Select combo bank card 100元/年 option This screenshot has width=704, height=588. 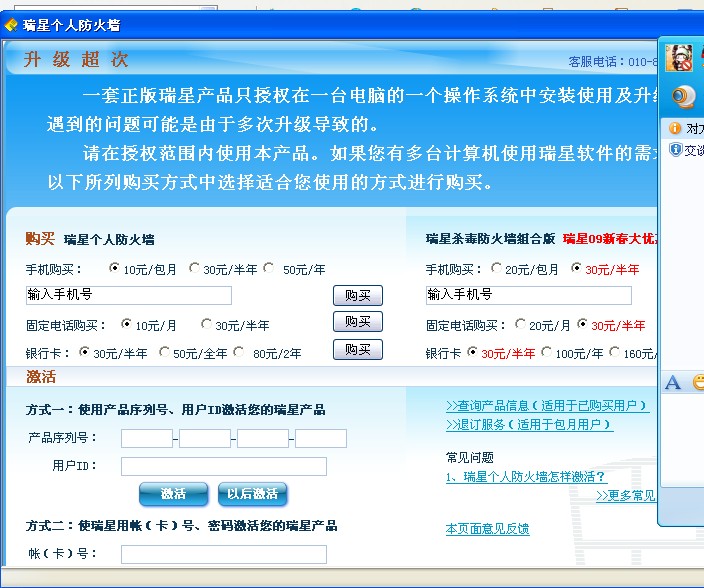pos(546,352)
